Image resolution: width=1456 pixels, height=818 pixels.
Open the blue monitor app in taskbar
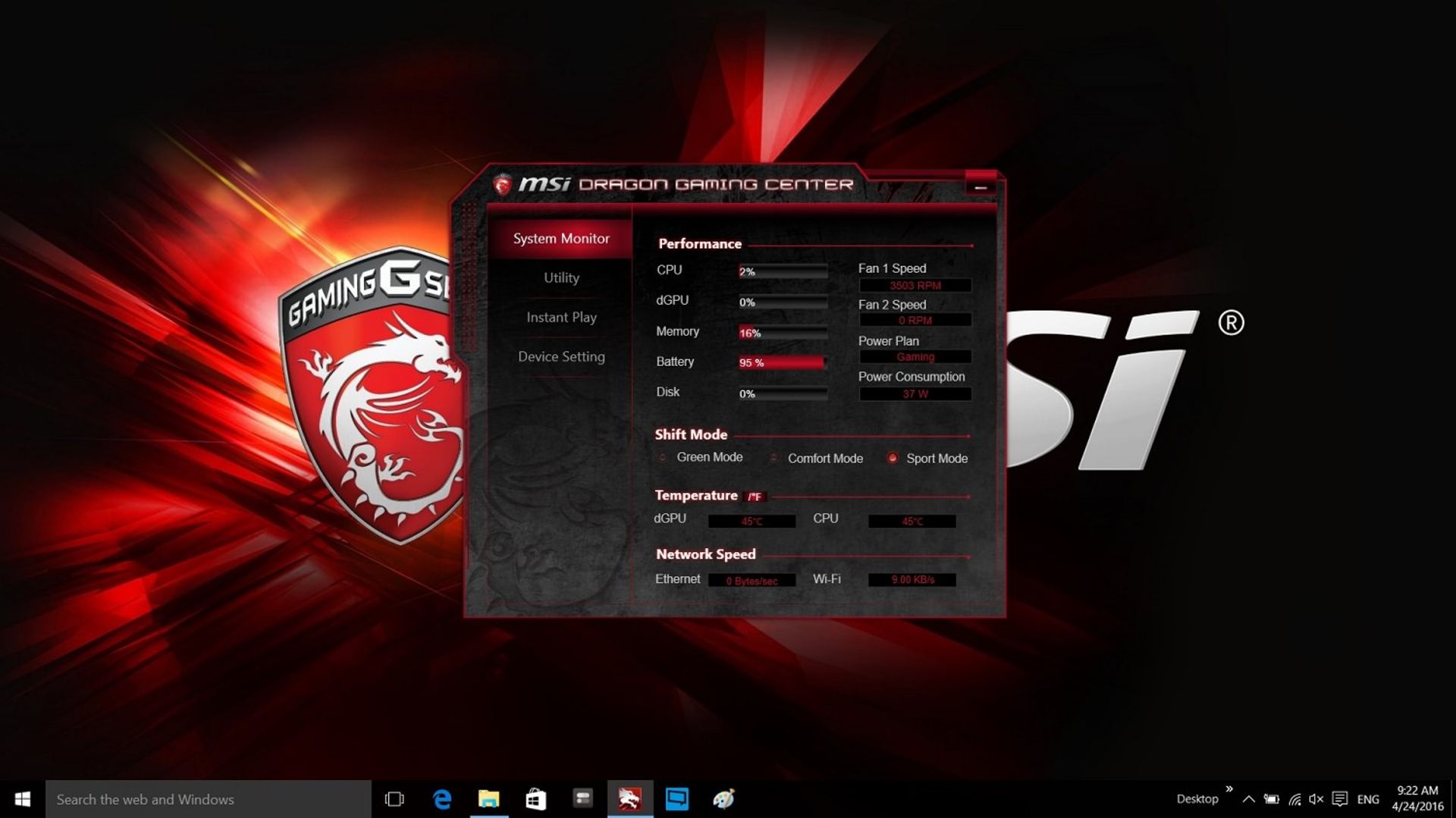676,799
